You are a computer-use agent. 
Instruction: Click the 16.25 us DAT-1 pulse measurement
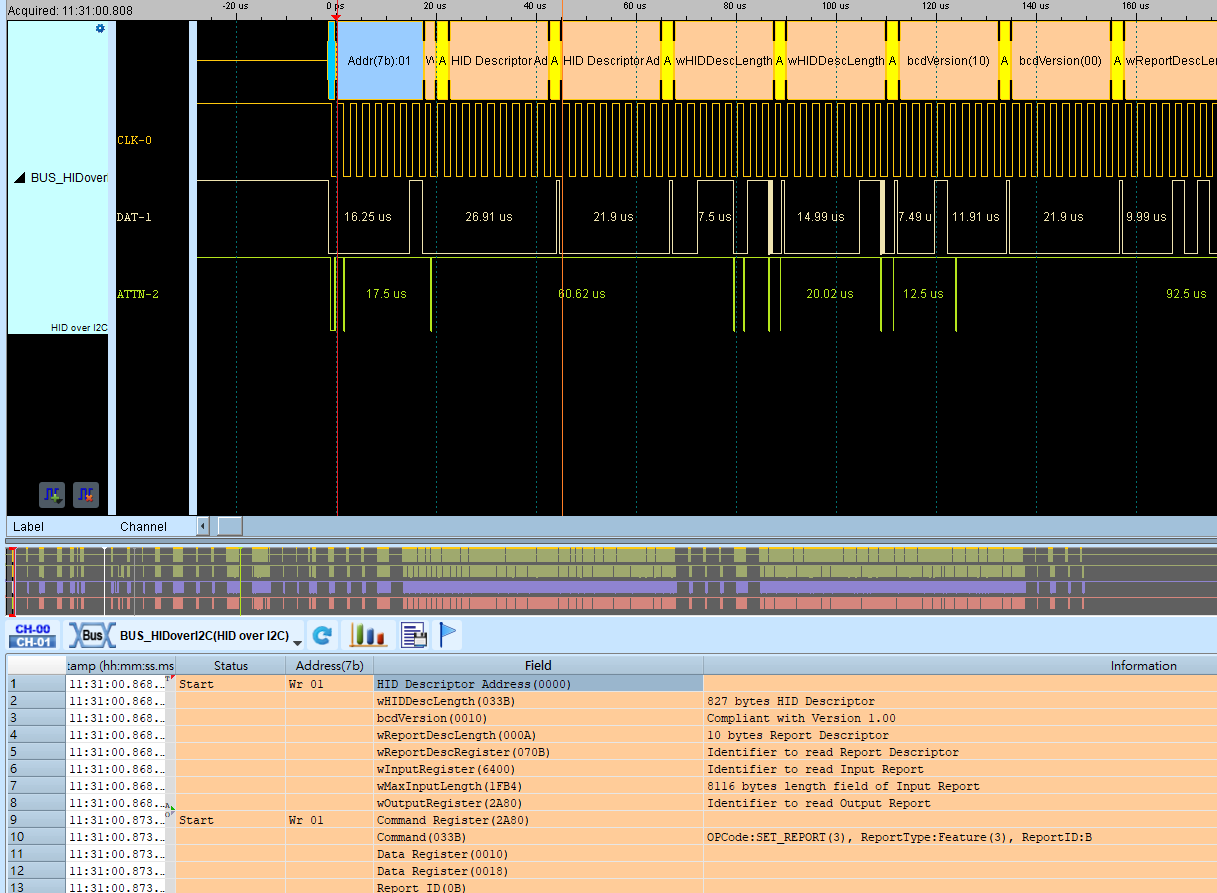point(367,217)
